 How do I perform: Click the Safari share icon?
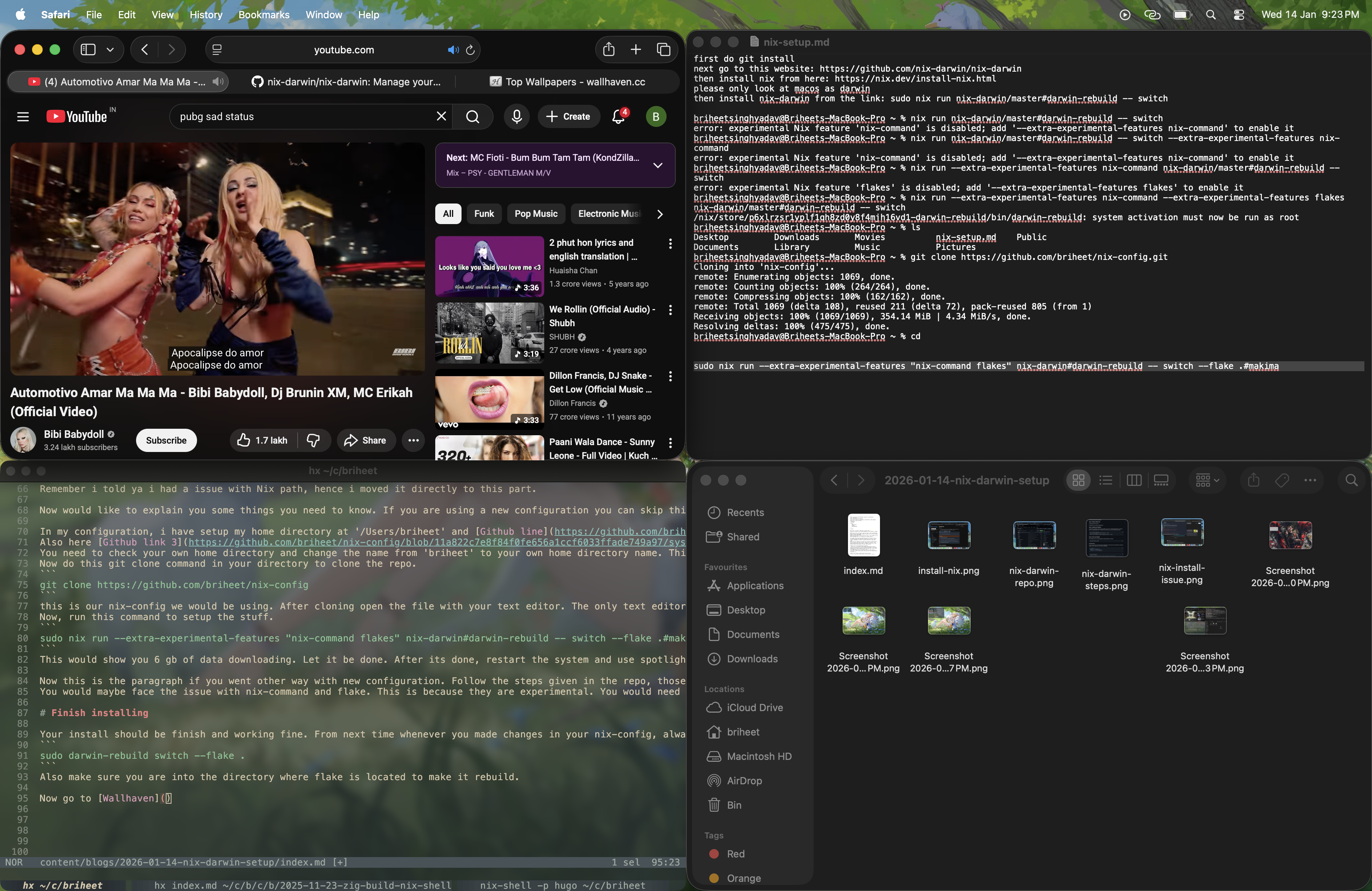coord(609,50)
